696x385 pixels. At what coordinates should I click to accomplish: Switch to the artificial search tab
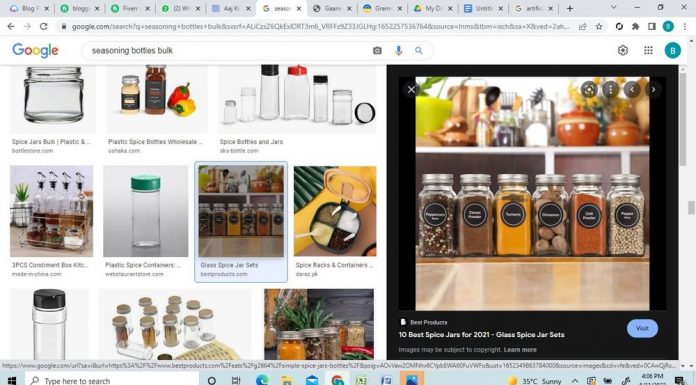533,8
